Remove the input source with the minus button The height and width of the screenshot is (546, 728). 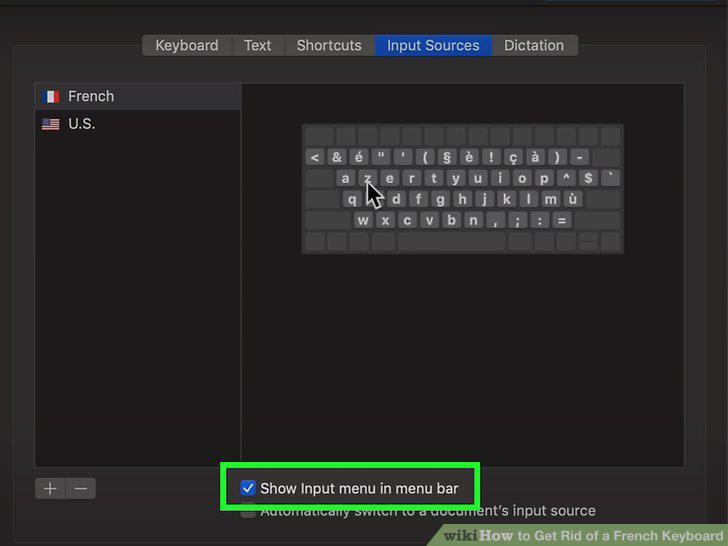click(x=81, y=488)
